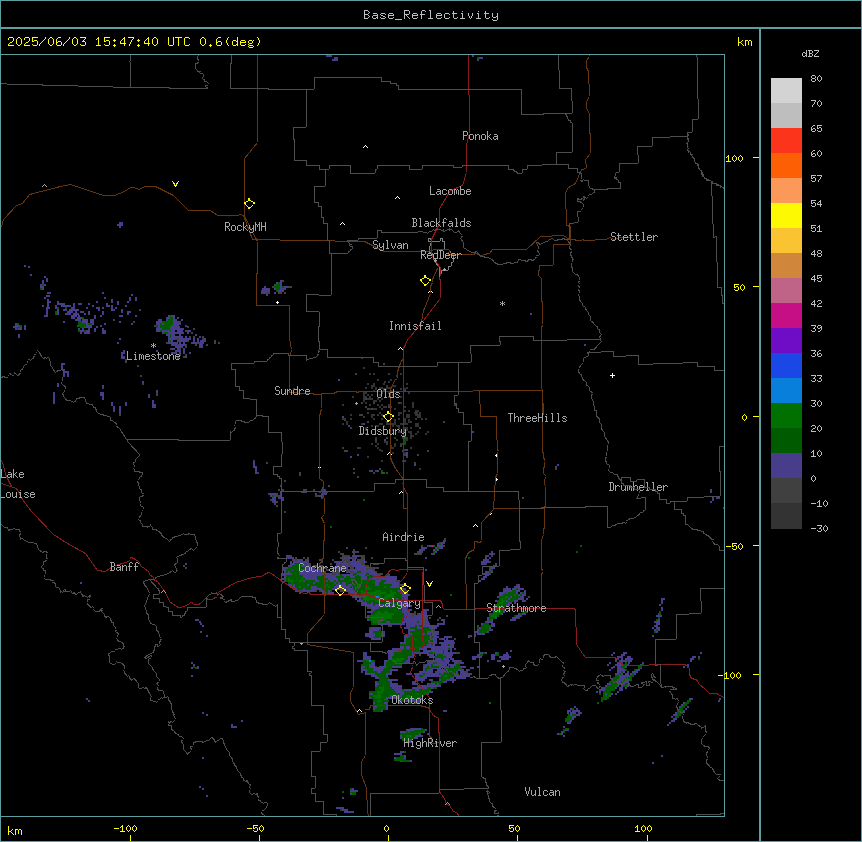Click the yellow V marker east of Calgary
862x842 pixels.
click(429, 584)
